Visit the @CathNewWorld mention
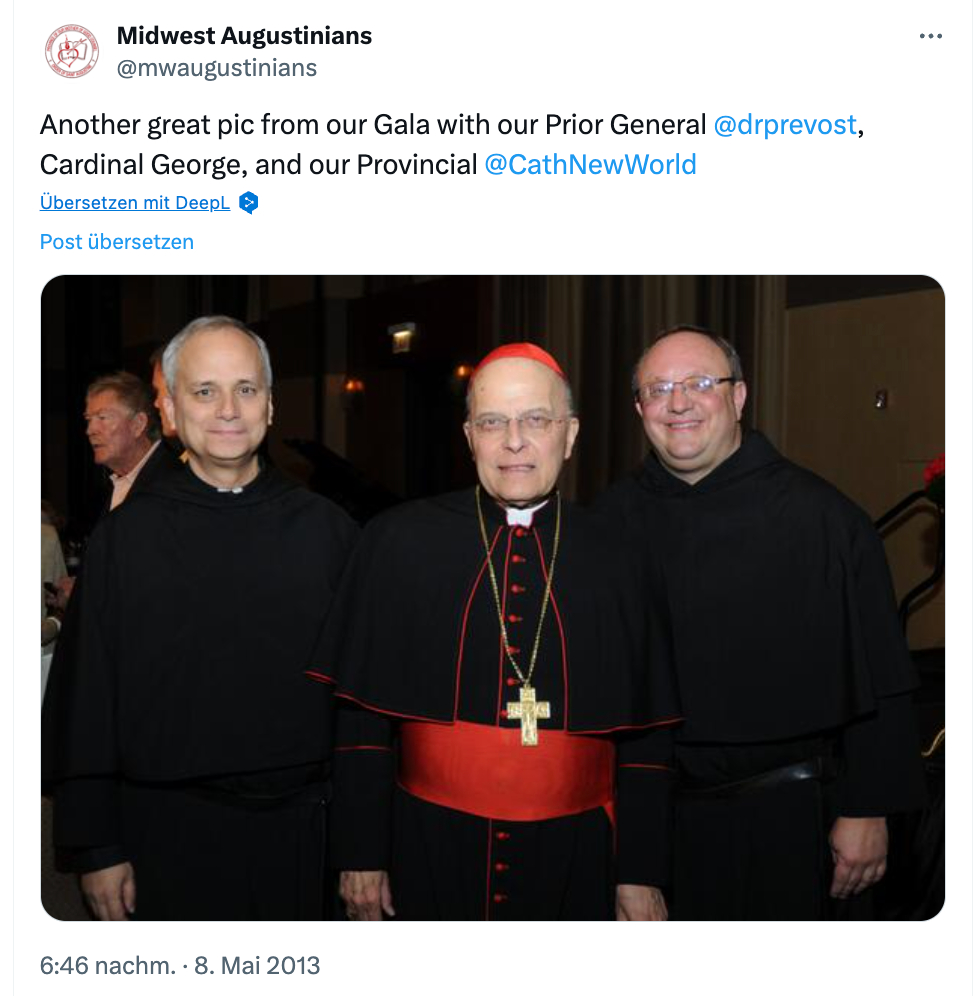 pos(590,164)
